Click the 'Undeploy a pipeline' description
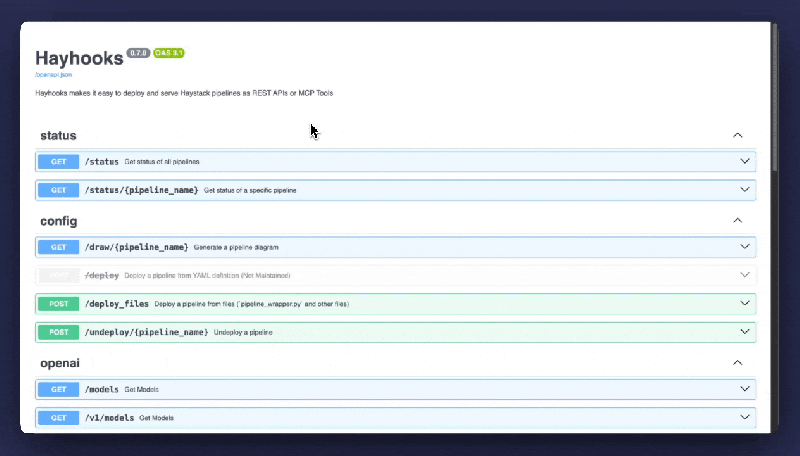 (x=243, y=333)
